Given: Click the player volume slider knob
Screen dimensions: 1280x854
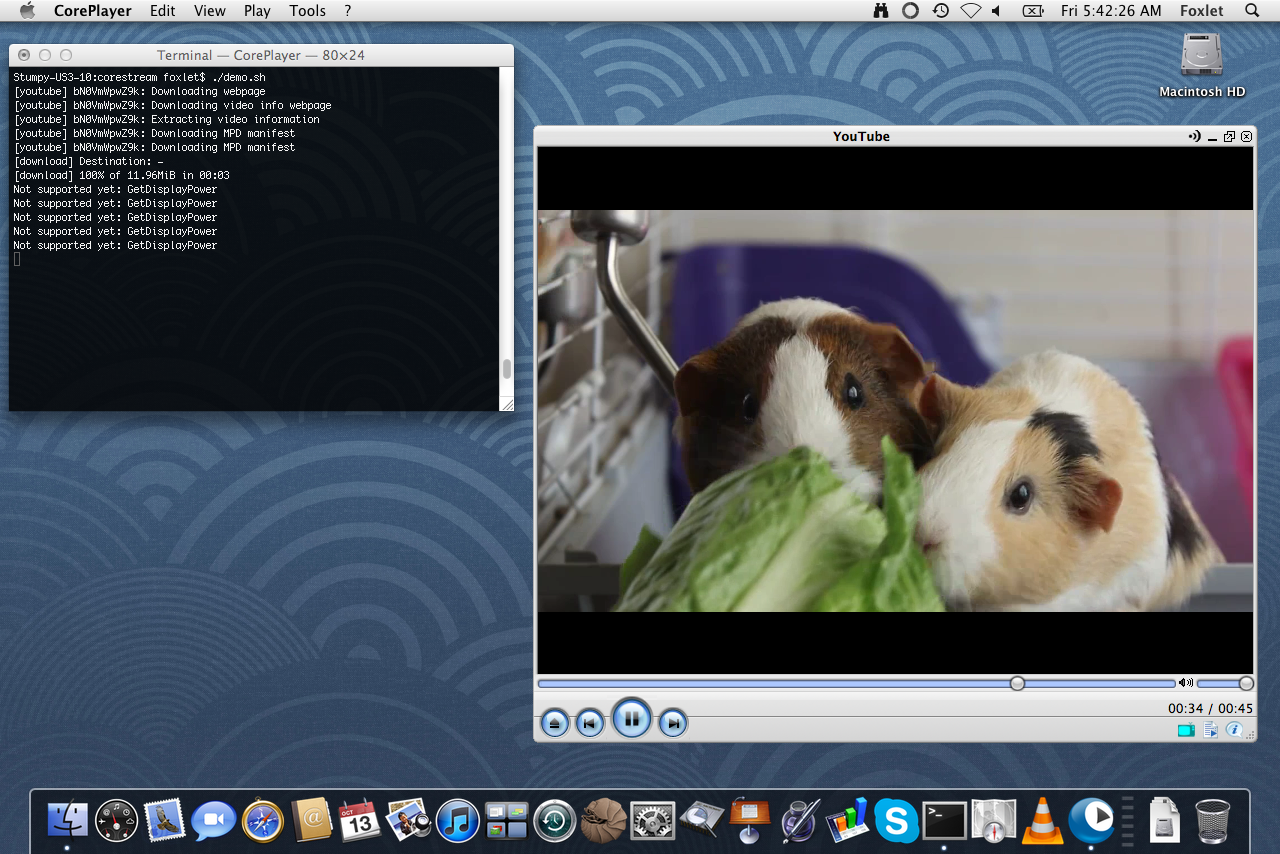Looking at the screenshot, I should pyautogui.click(x=1246, y=683).
